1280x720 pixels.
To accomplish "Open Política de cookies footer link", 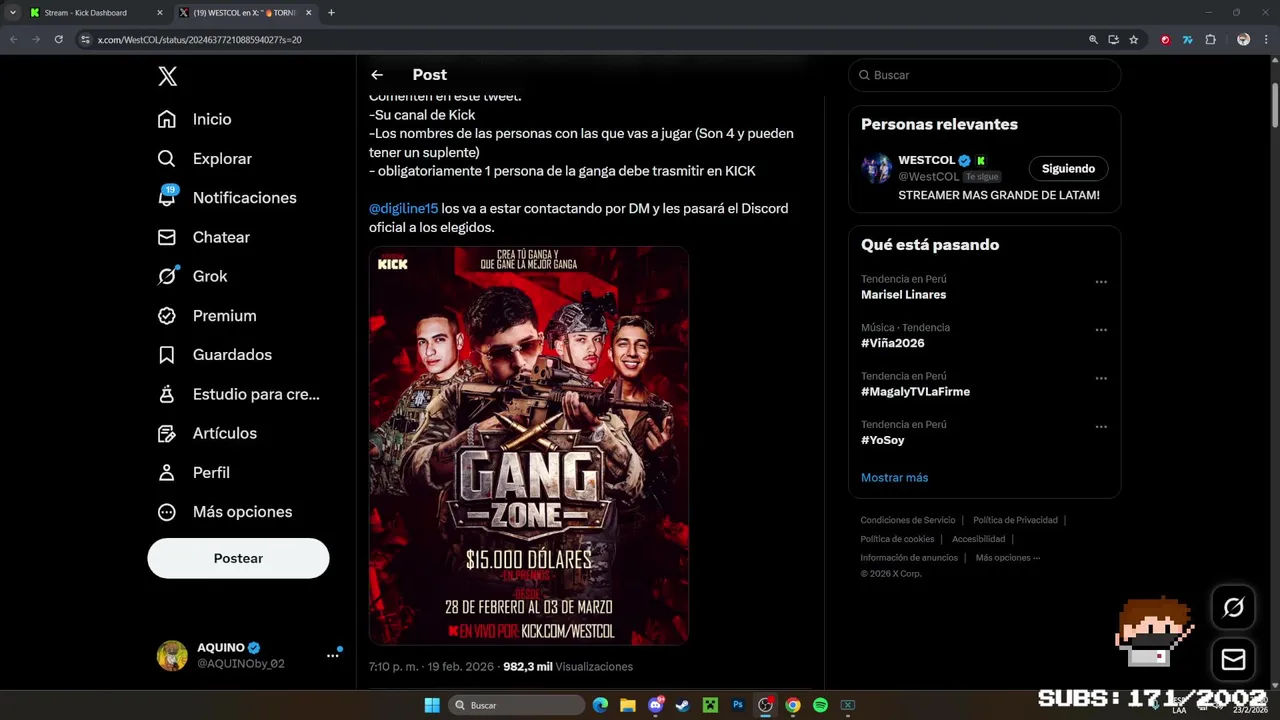I will click(897, 539).
